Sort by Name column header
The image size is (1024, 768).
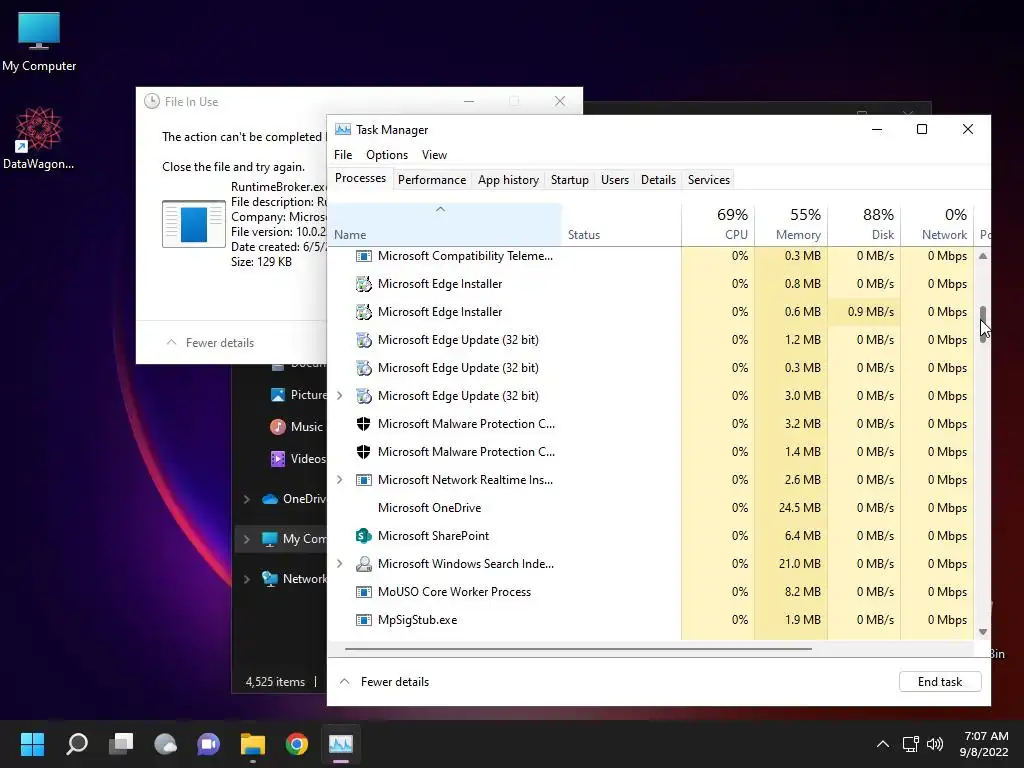[446, 224]
